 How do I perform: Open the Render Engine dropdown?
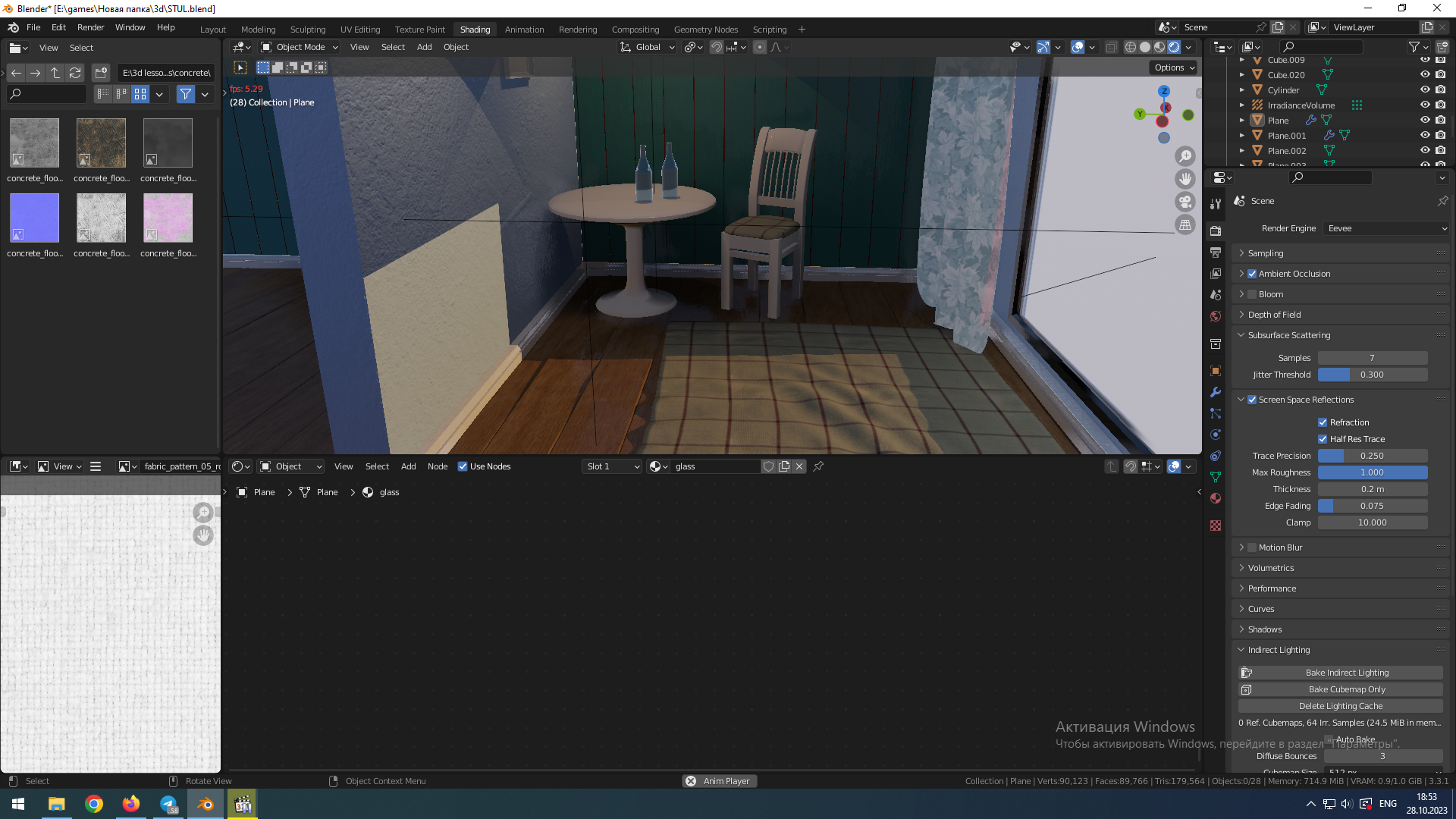(1386, 228)
